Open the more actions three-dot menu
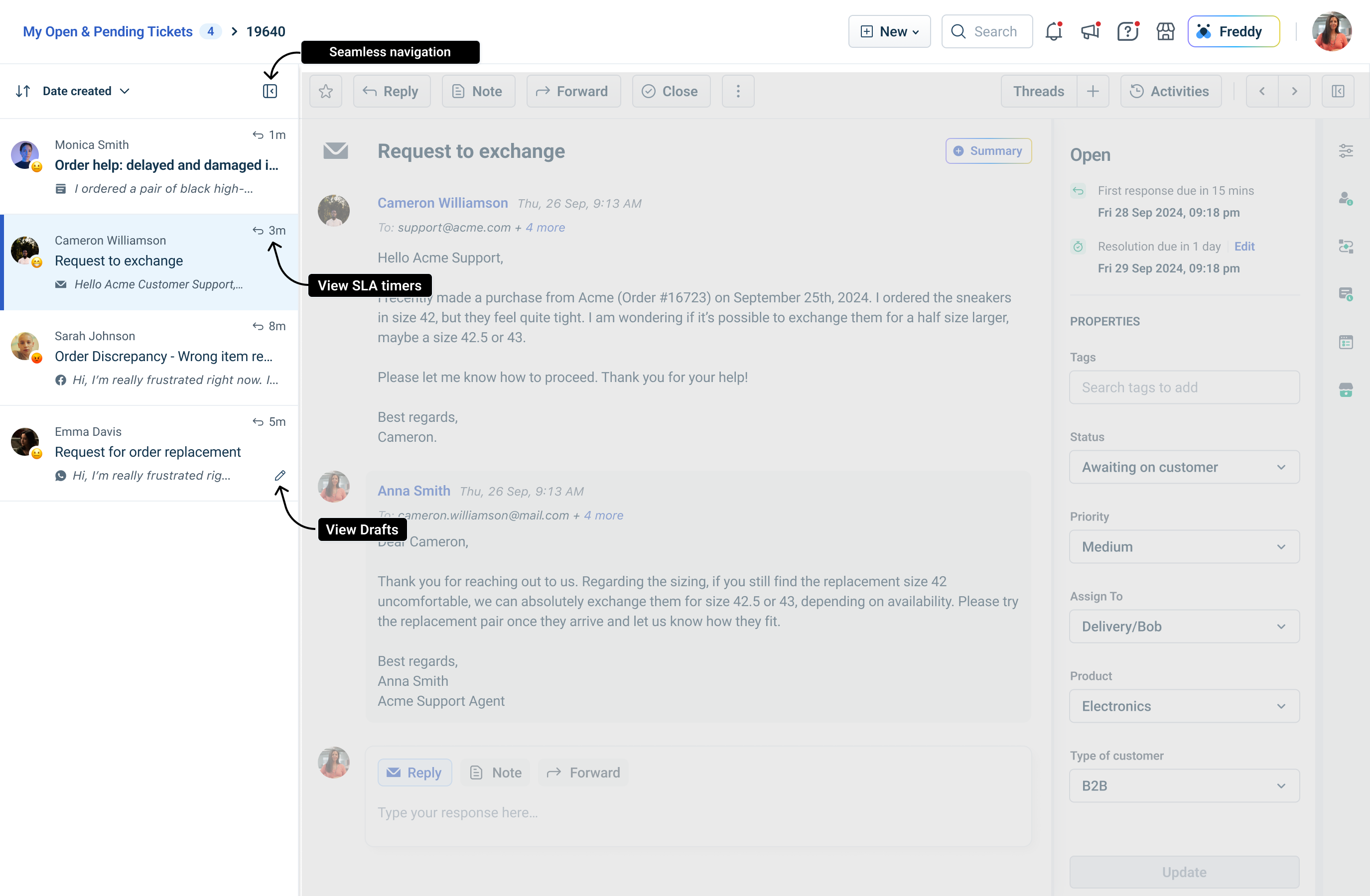This screenshot has width=1370, height=896. tap(738, 91)
